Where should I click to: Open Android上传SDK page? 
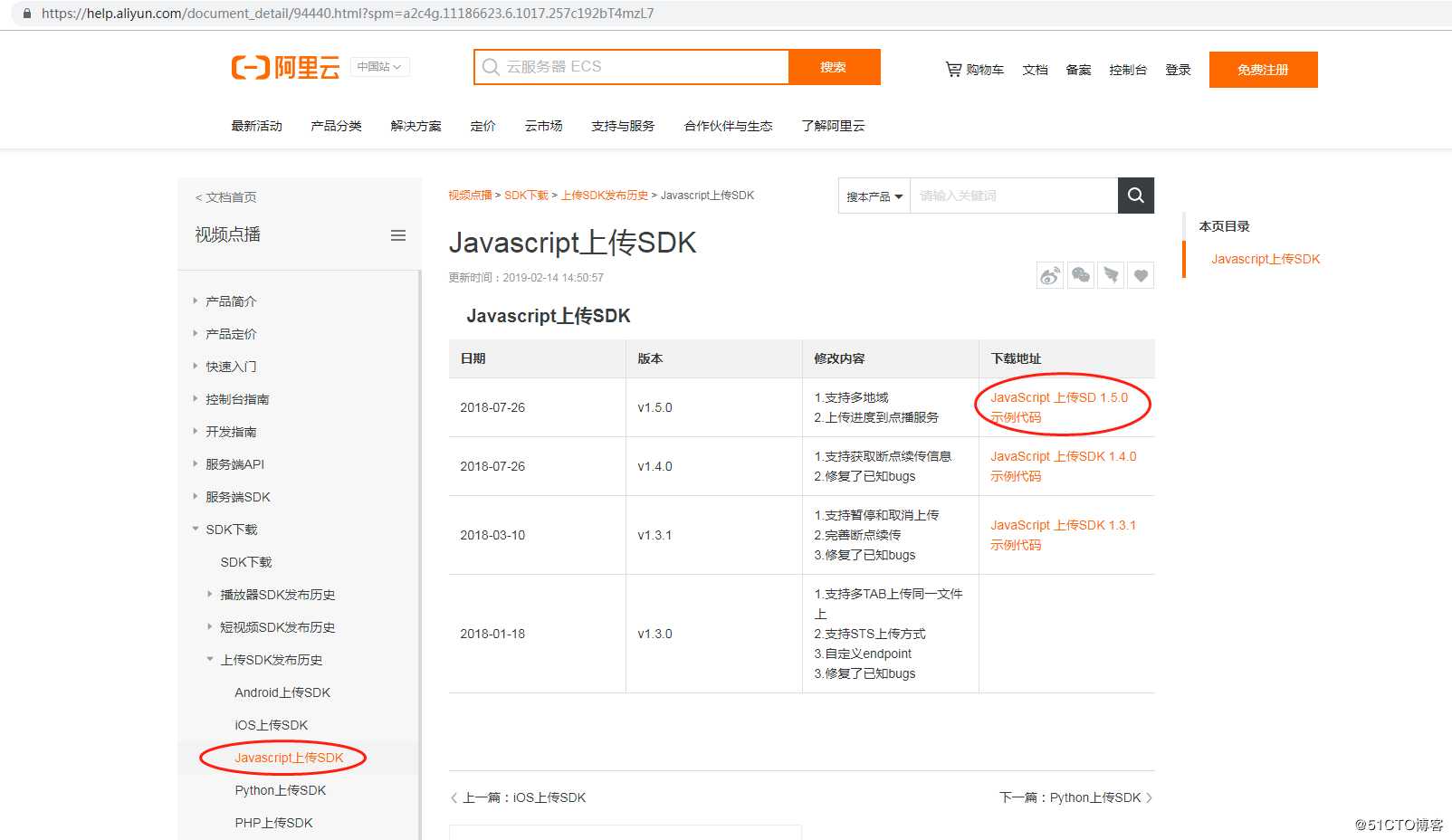coord(282,692)
